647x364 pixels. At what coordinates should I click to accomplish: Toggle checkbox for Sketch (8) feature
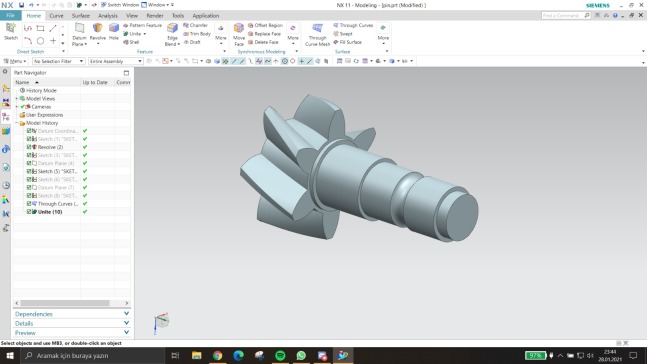point(29,196)
